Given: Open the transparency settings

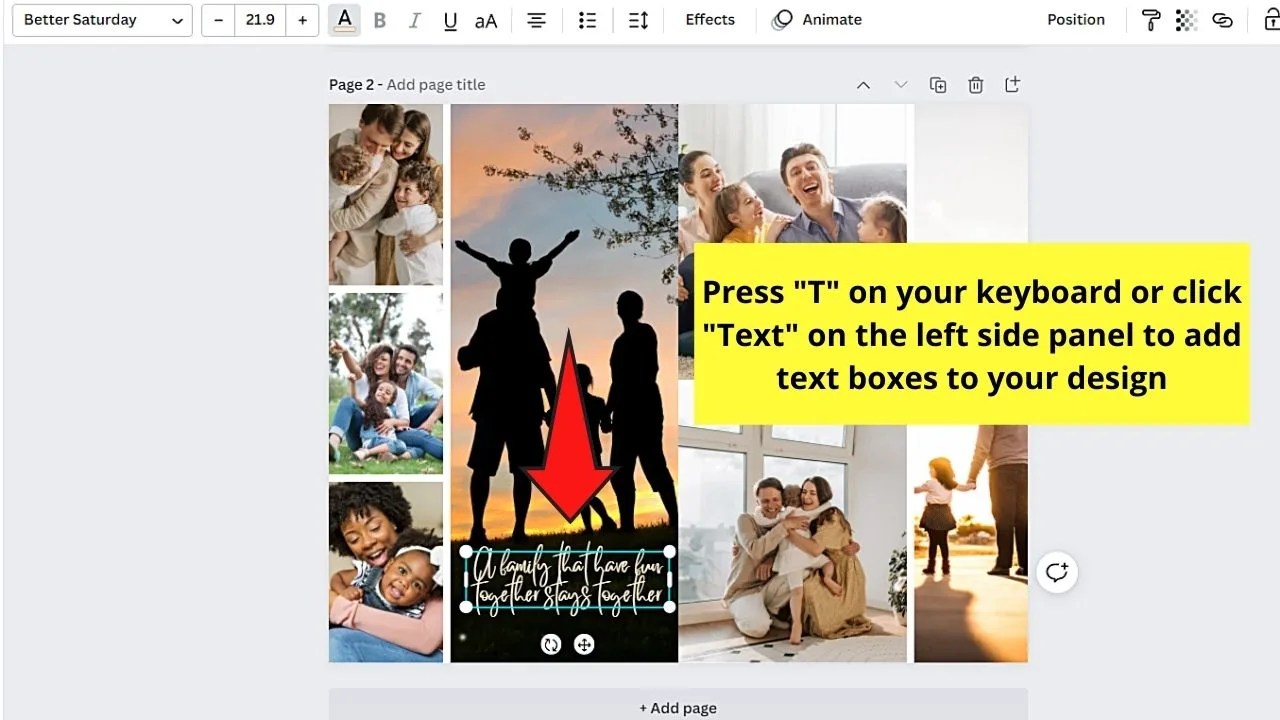Looking at the screenshot, I should coord(1186,20).
